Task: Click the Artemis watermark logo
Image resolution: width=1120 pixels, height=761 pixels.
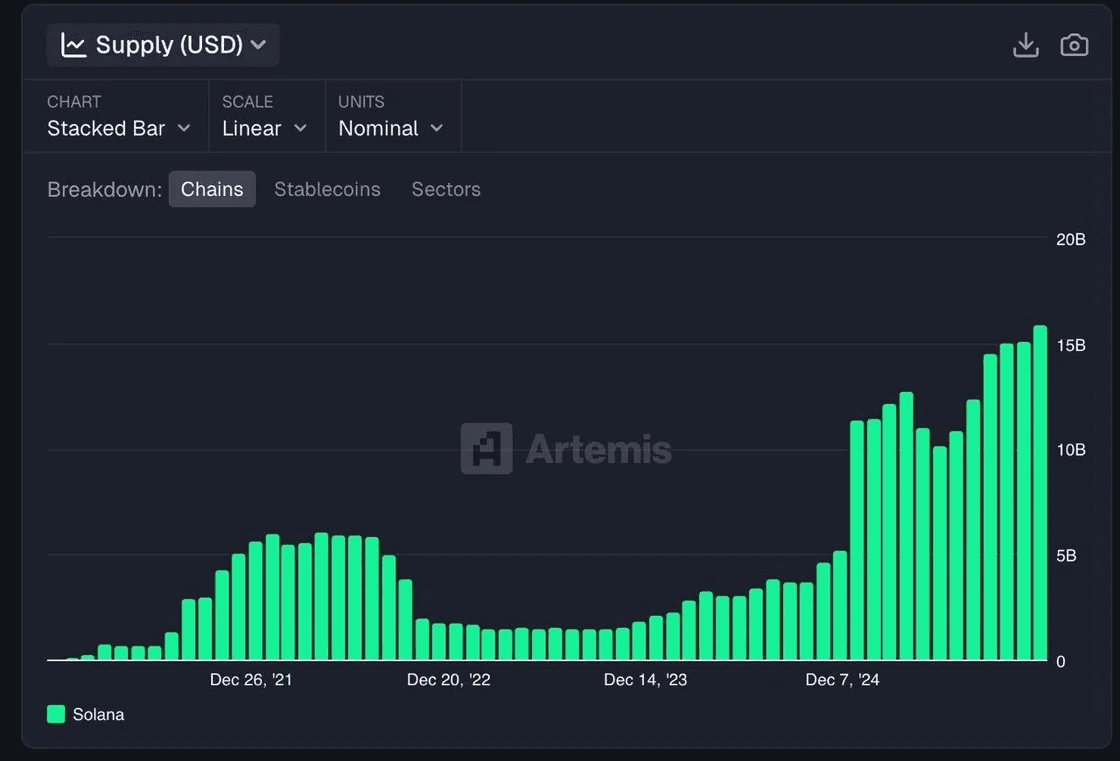Action: click(486, 449)
